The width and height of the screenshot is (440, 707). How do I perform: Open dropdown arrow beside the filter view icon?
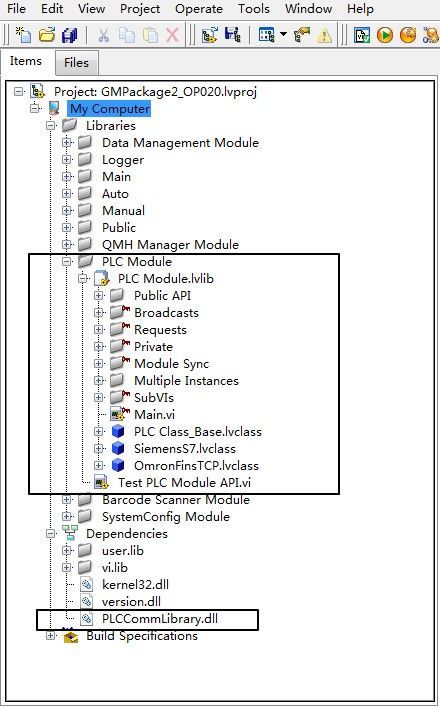pyautogui.click(x=284, y=34)
